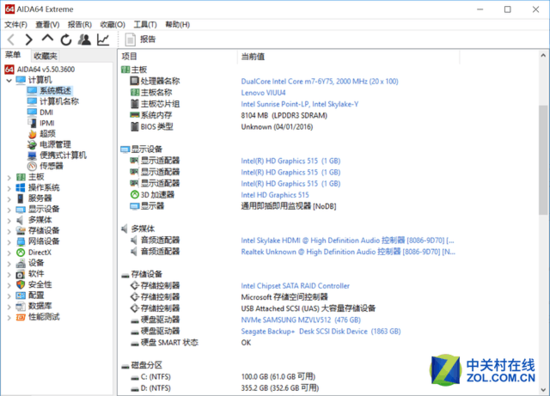Open the 文件(F) menu
Viewport: 550px width, 396px height.
(x=16, y=25)
